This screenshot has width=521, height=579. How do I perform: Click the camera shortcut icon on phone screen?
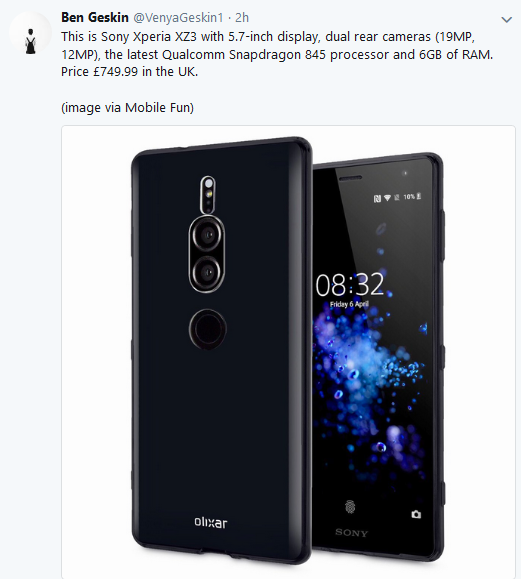tap(416, 514)
